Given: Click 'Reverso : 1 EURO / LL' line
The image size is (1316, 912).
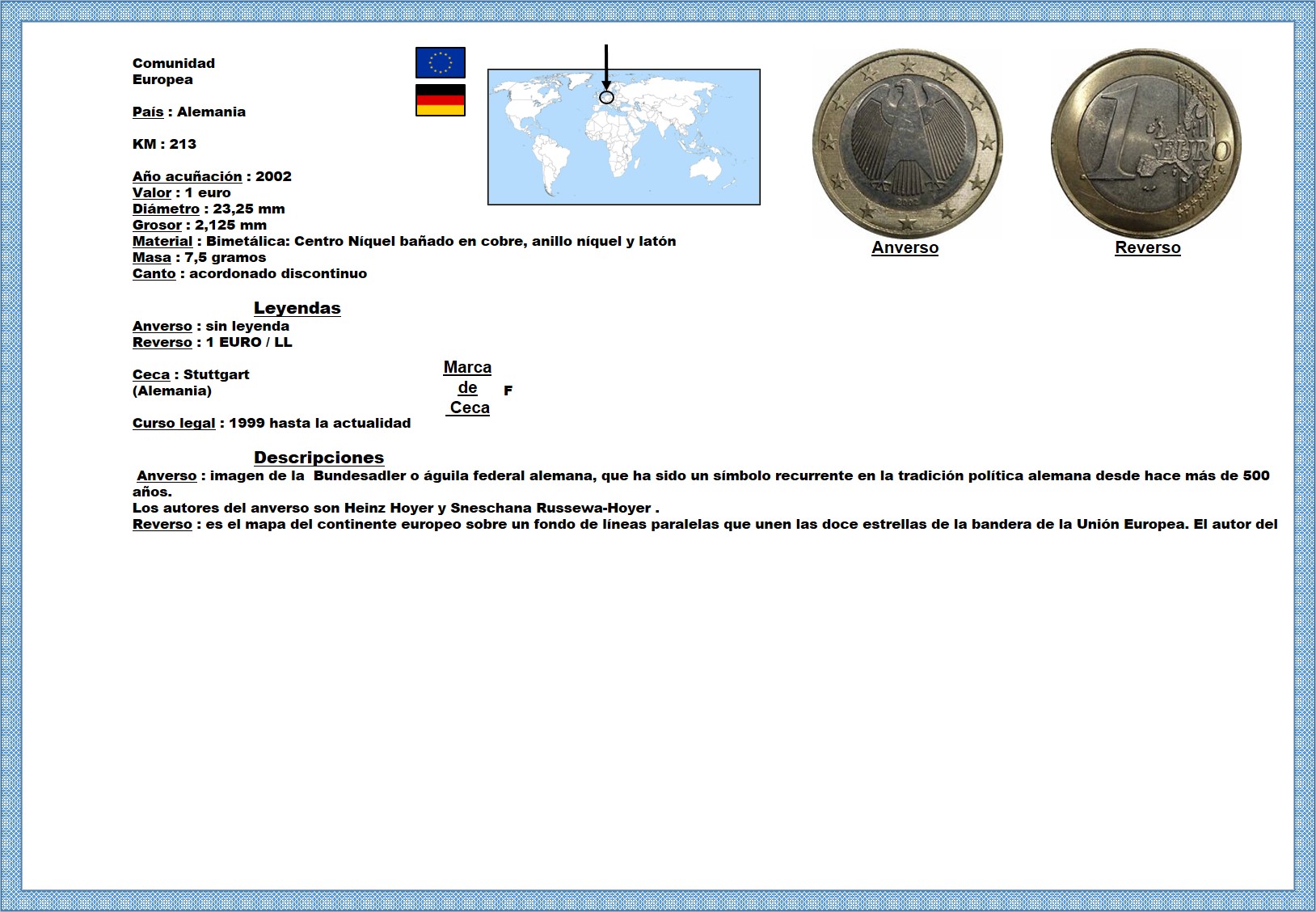Looking at the screenshot, I should click(x=213, y=342).
